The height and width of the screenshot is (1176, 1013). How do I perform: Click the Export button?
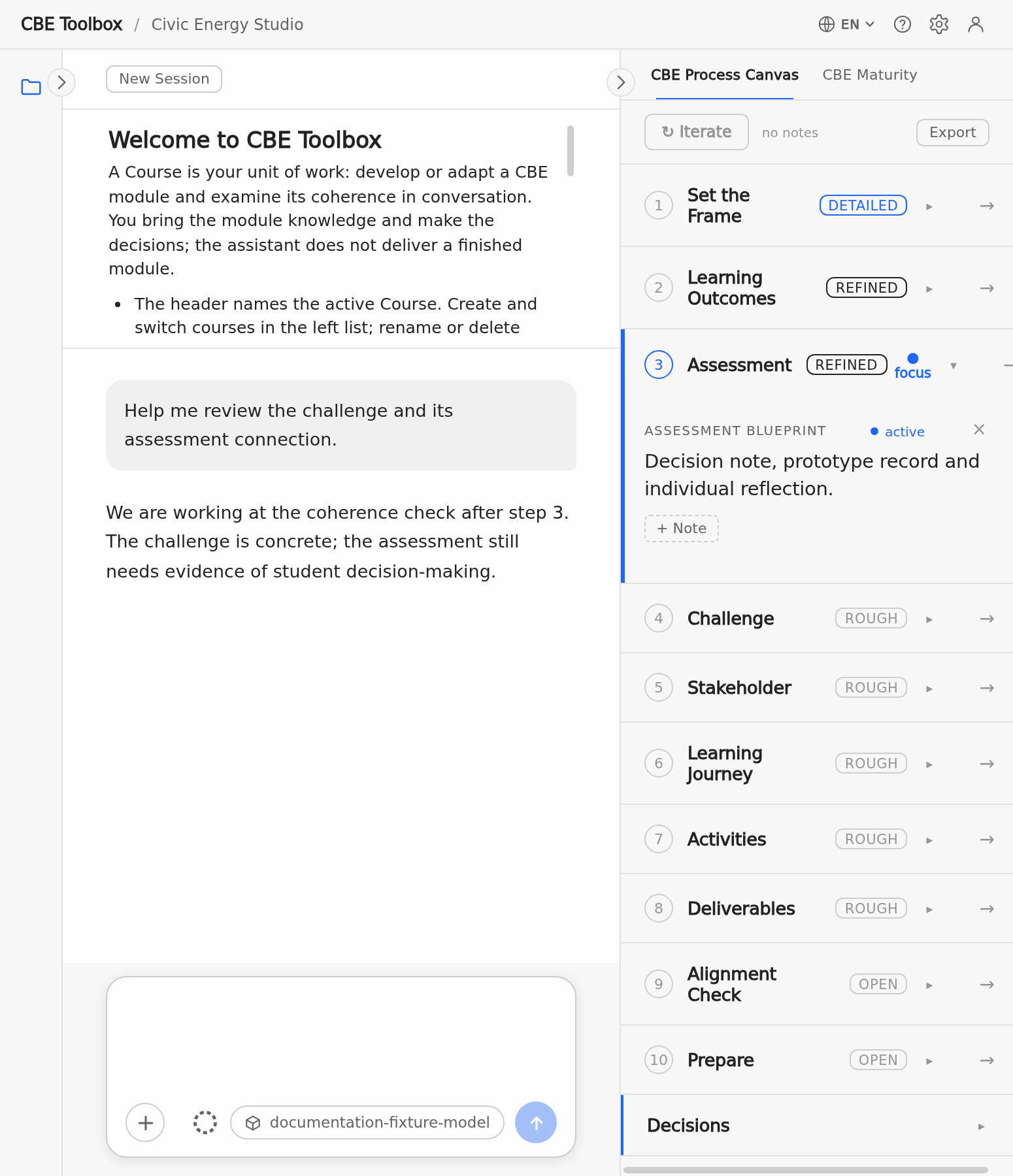[952, 133]
